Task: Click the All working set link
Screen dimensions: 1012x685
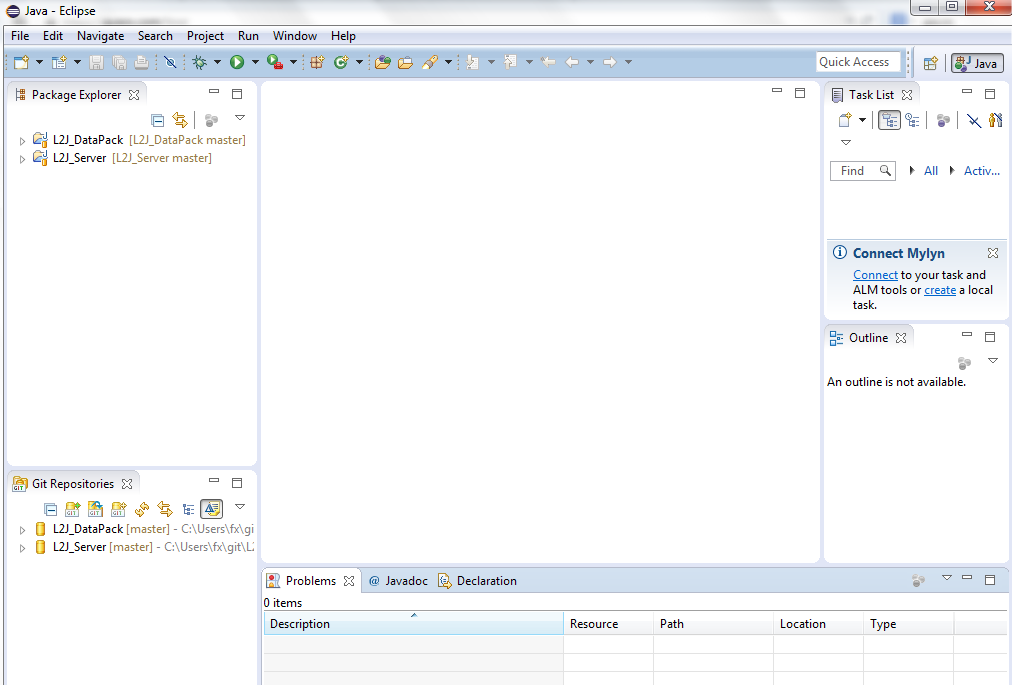Action: (931, 171)
